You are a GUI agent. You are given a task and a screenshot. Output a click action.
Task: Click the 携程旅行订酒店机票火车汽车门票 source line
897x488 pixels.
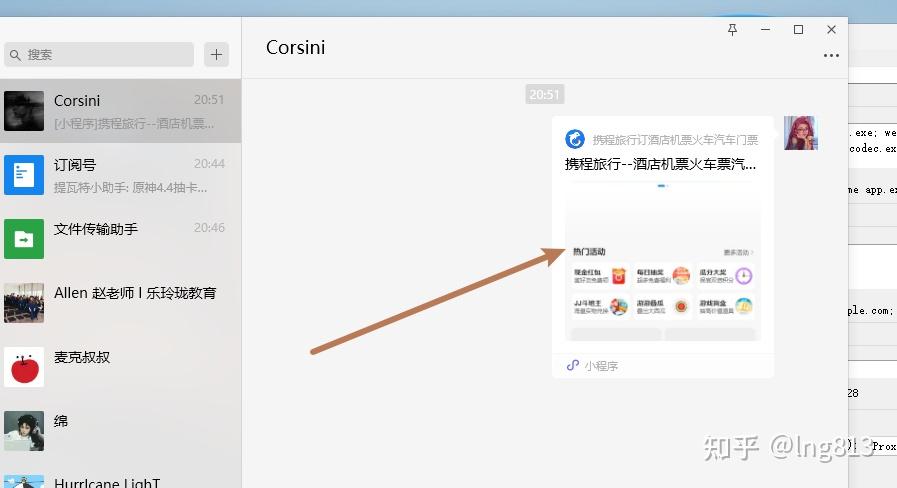pos(675,140)
